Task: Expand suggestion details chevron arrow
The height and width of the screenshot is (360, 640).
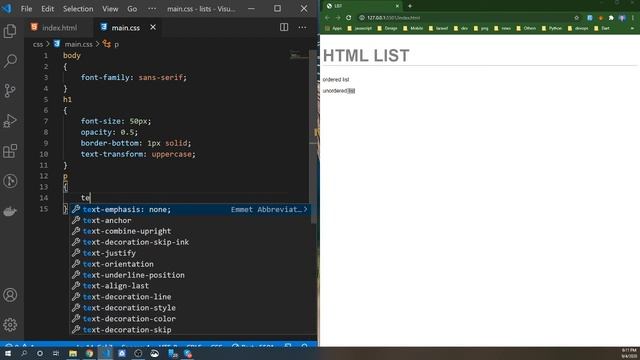Action: [305, 209]
